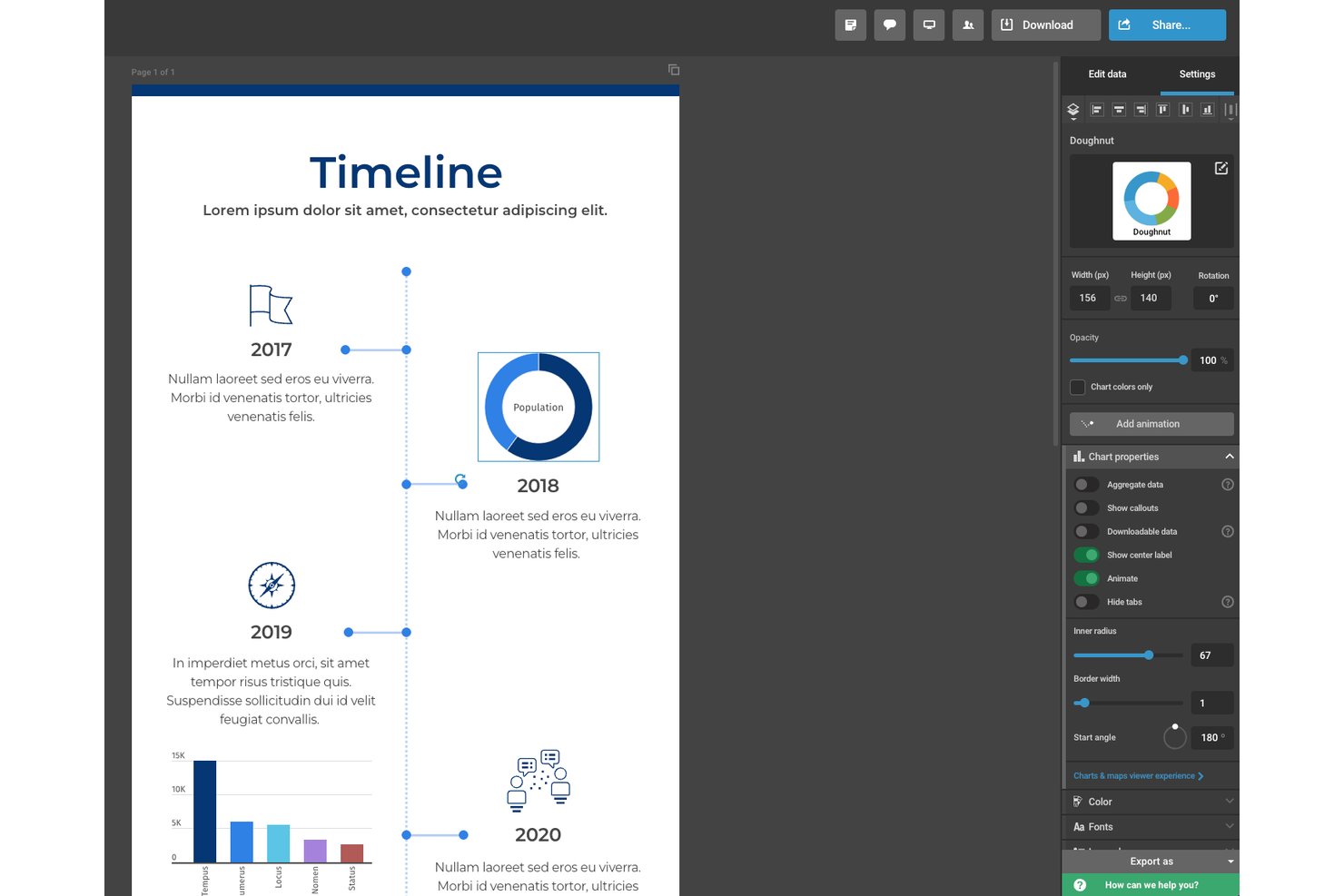Open the notes panel icon
Viewport: 1344px width, 896px height.
tap(850, 25)
